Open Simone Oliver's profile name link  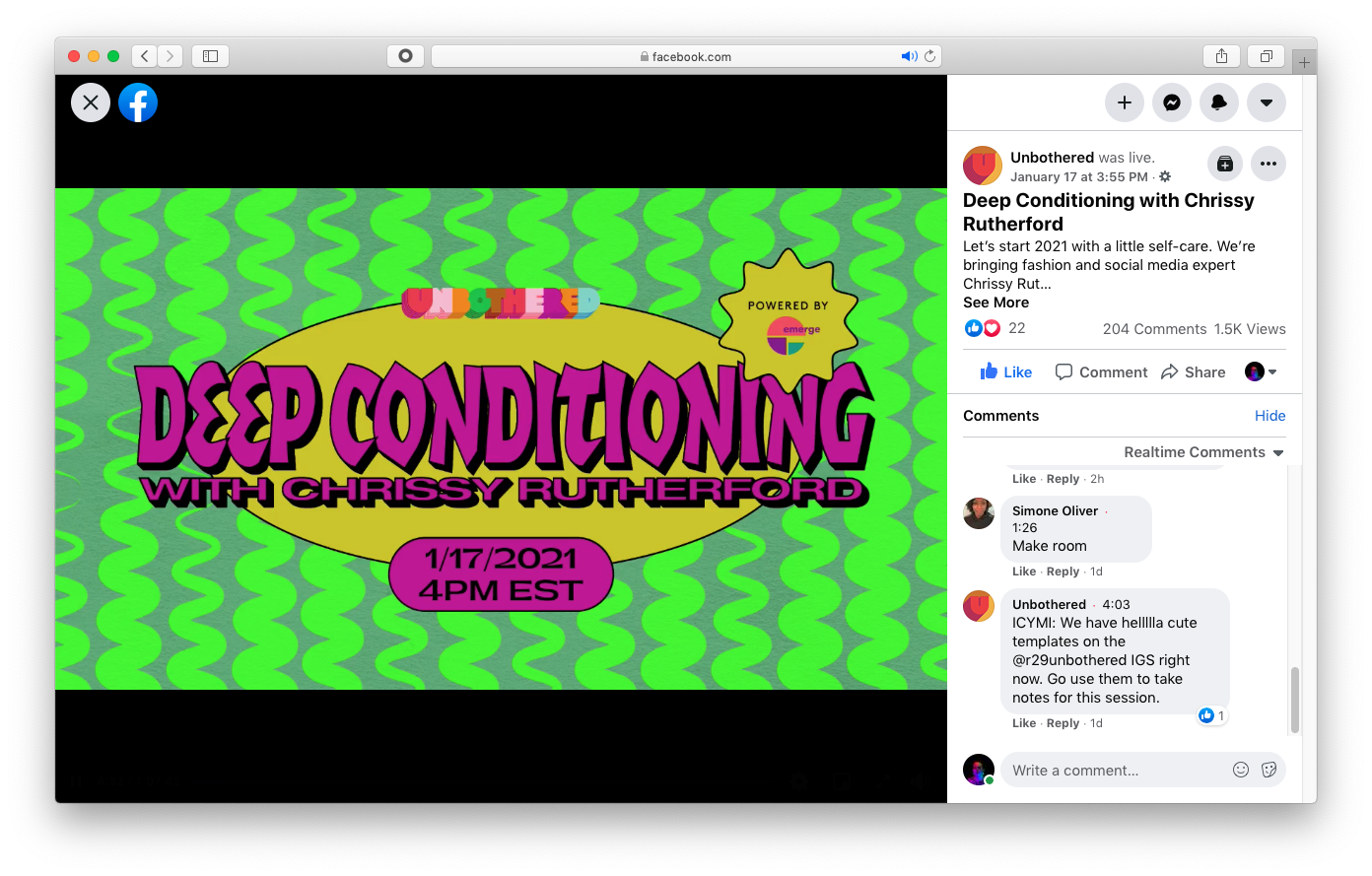(x=1055, y=510)
